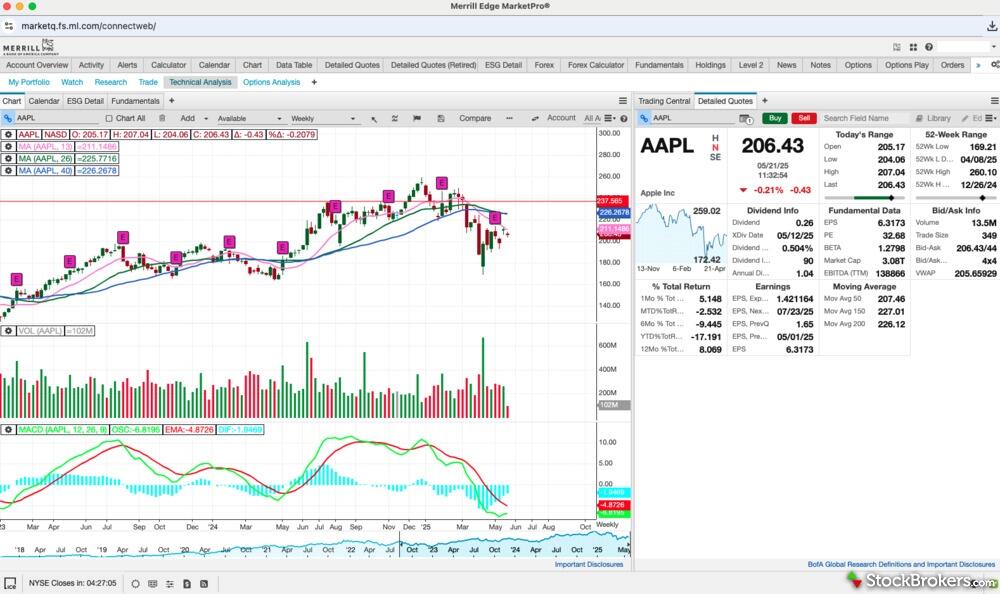Open the Important Disclosures link
This screenshot has width=1000, height=594.
point(588,564)
